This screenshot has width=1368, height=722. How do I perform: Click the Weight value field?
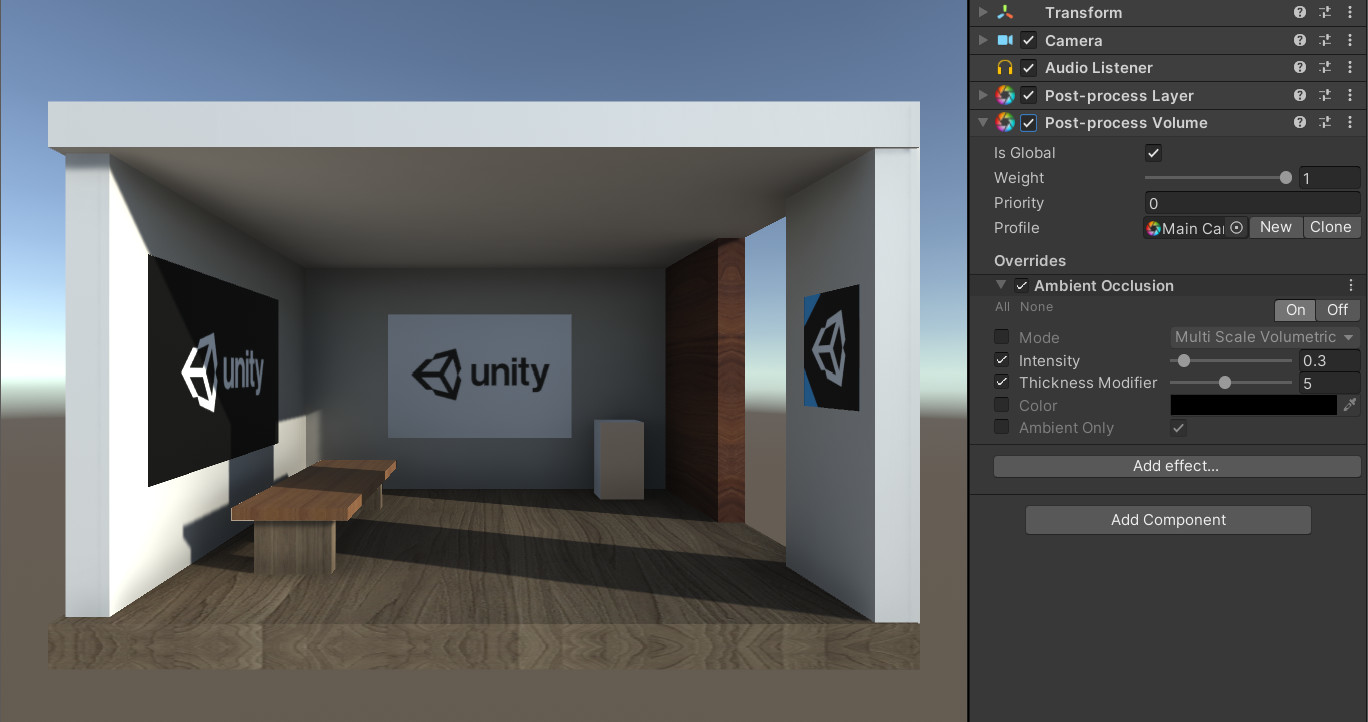[x=1329, y=178]
